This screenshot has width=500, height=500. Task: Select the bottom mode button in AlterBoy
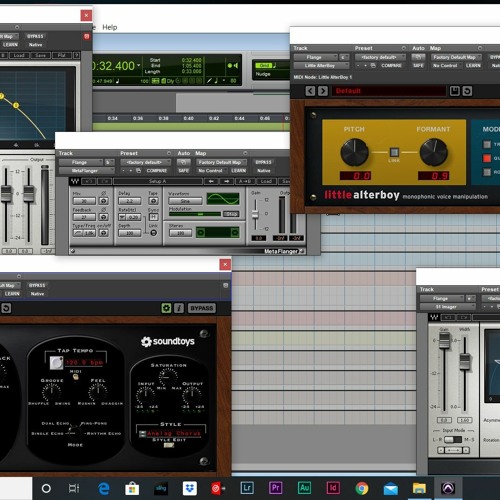pyautogui.click(x=487, y=172)
